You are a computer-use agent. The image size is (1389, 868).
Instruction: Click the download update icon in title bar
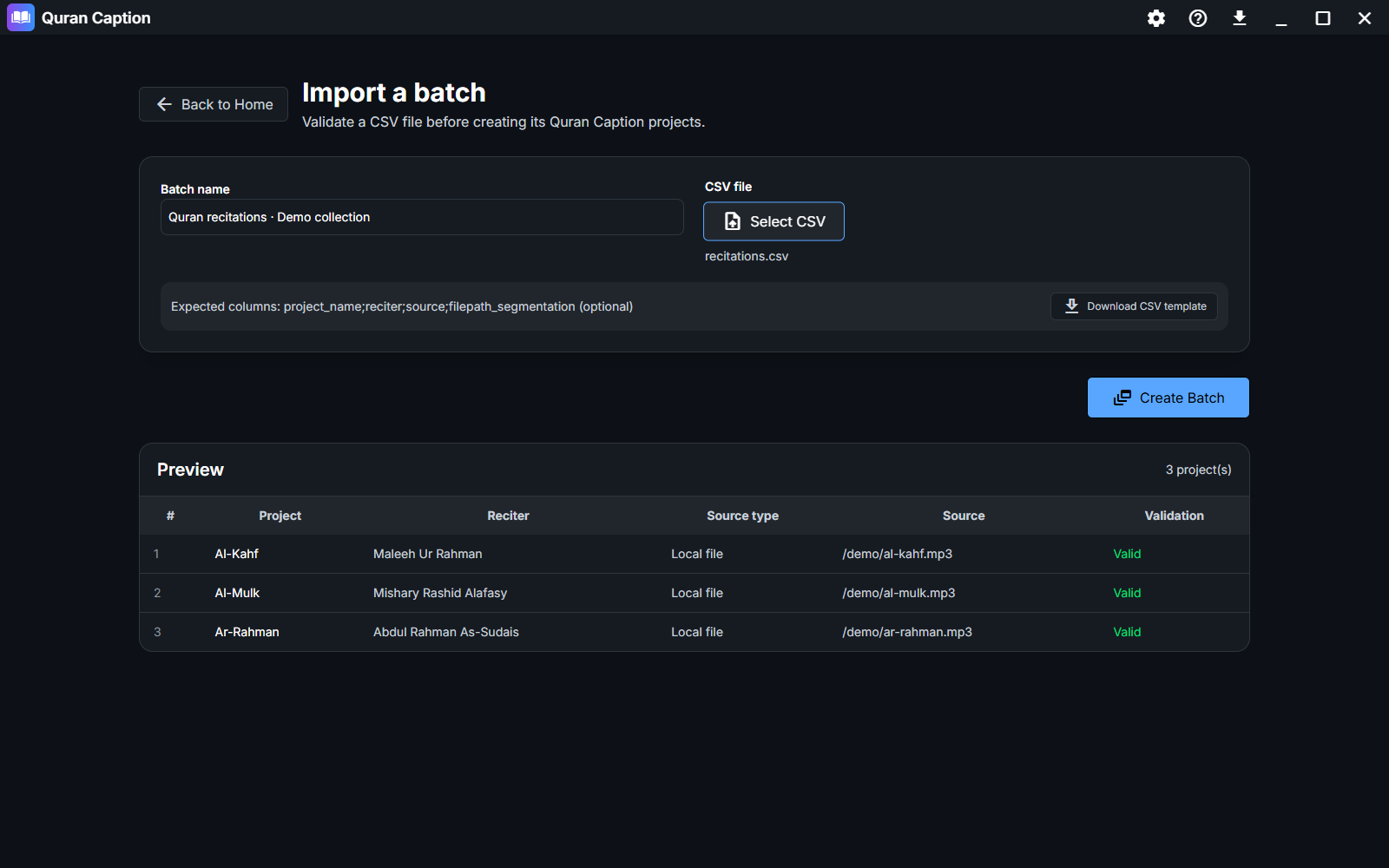pos(1240,18)
